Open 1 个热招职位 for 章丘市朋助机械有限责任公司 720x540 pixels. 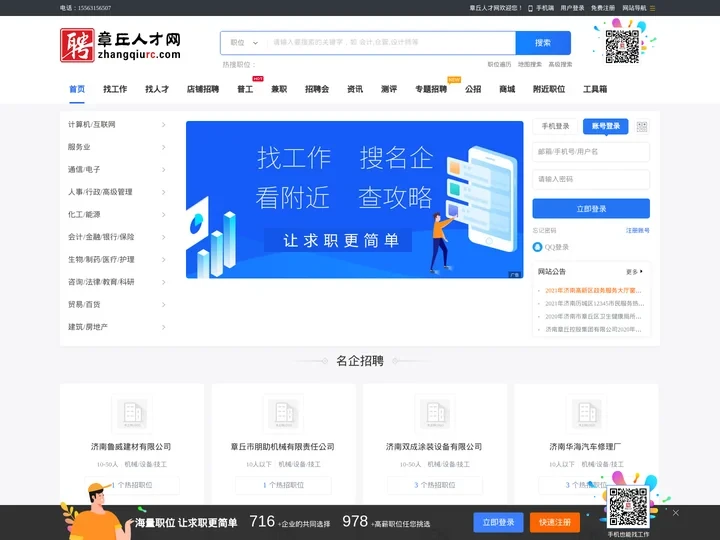point(283,485)
